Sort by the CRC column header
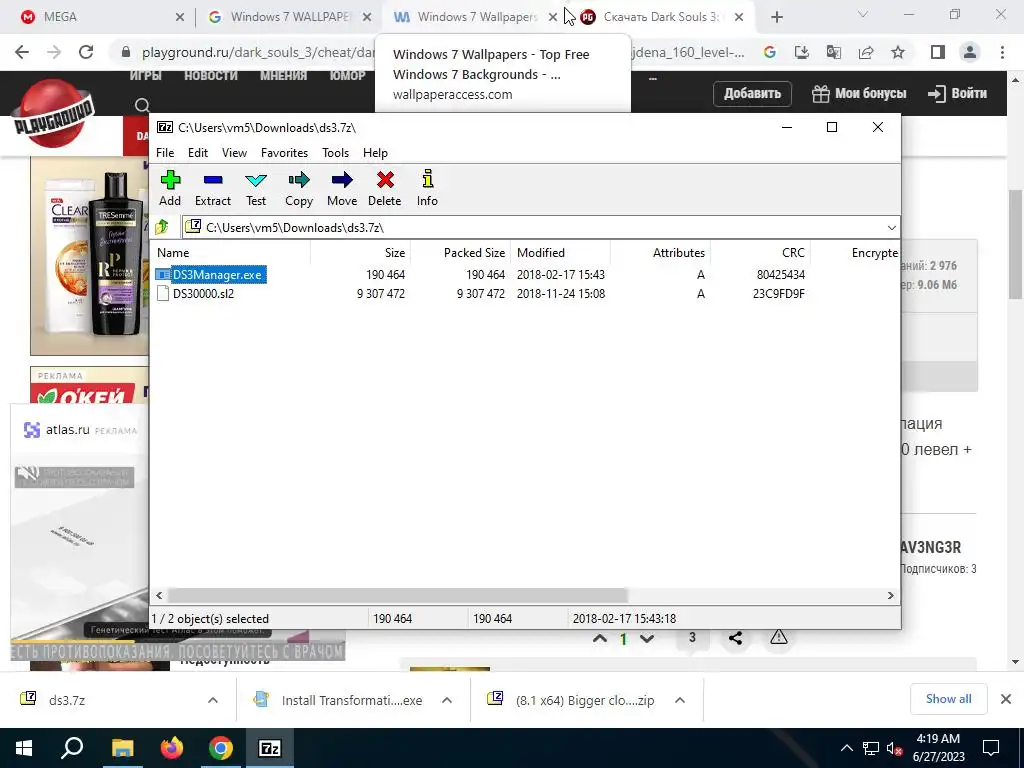The image size is (1024, 768). (x=760, y=253)
